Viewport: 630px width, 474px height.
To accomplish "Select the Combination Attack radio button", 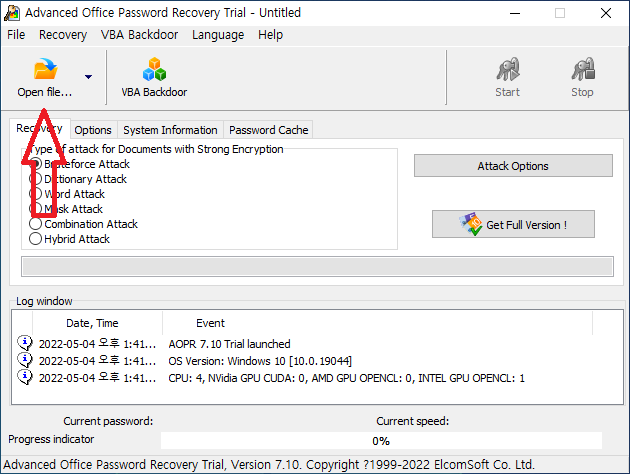I will [36, 224].
